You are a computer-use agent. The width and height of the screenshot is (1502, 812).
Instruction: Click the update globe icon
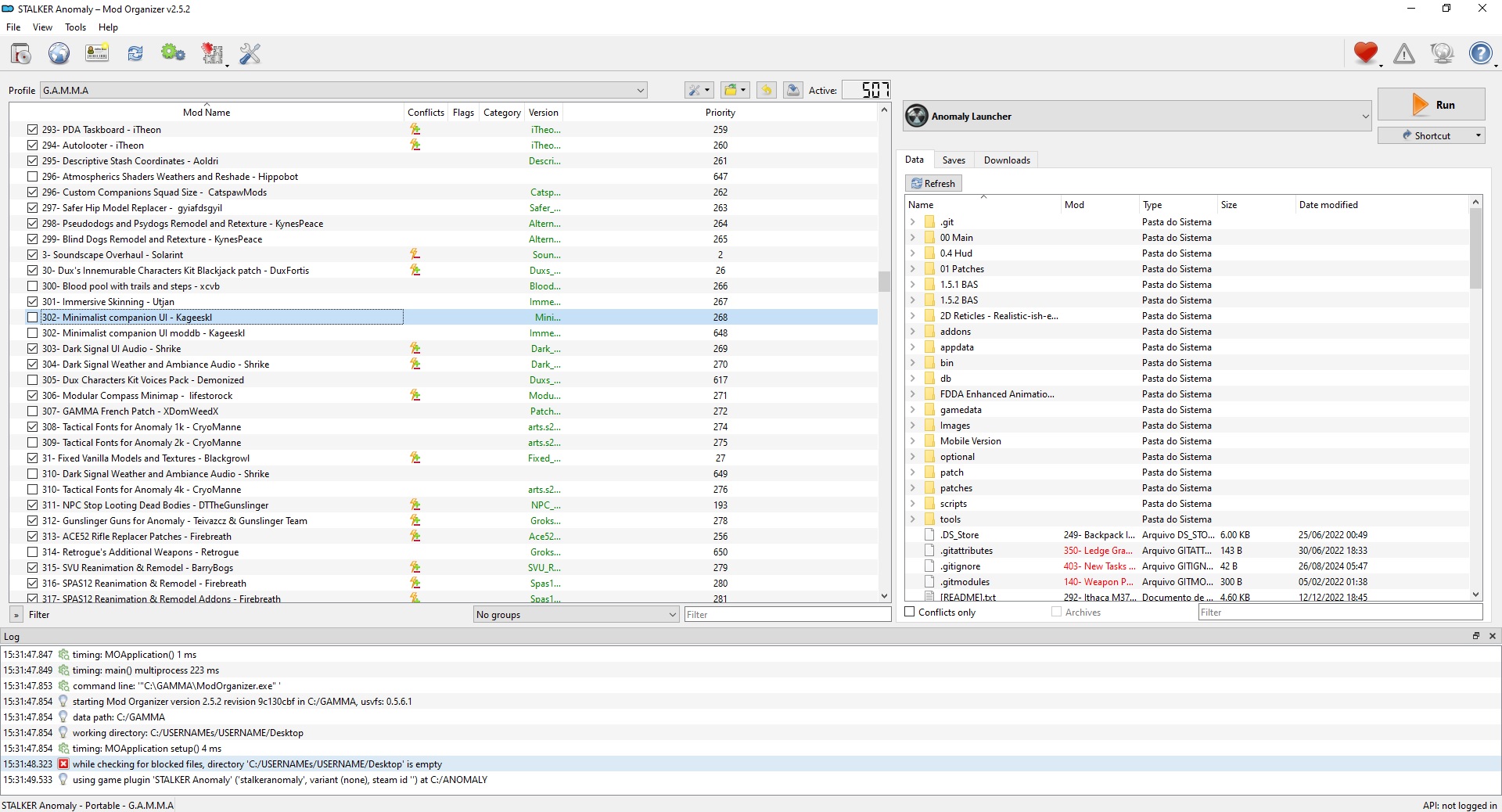coord(1442,53)
